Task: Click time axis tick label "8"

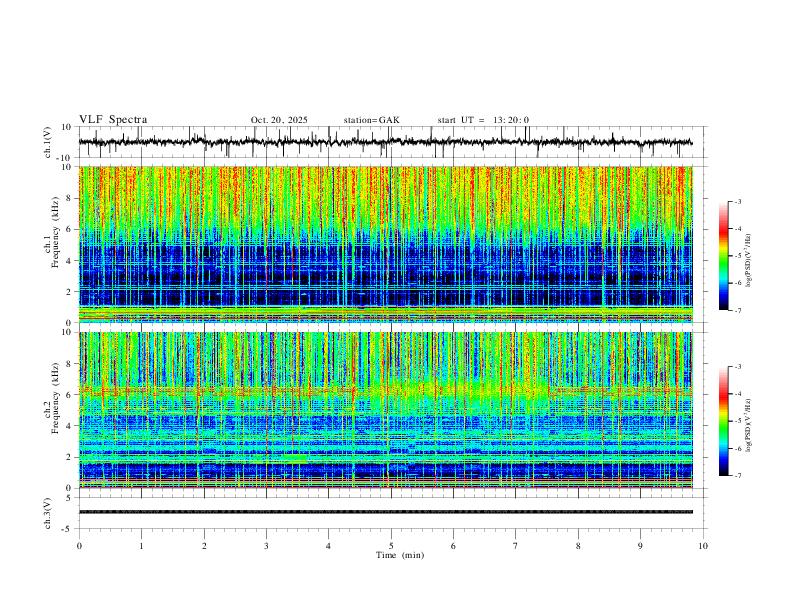Action: (578, 546)
